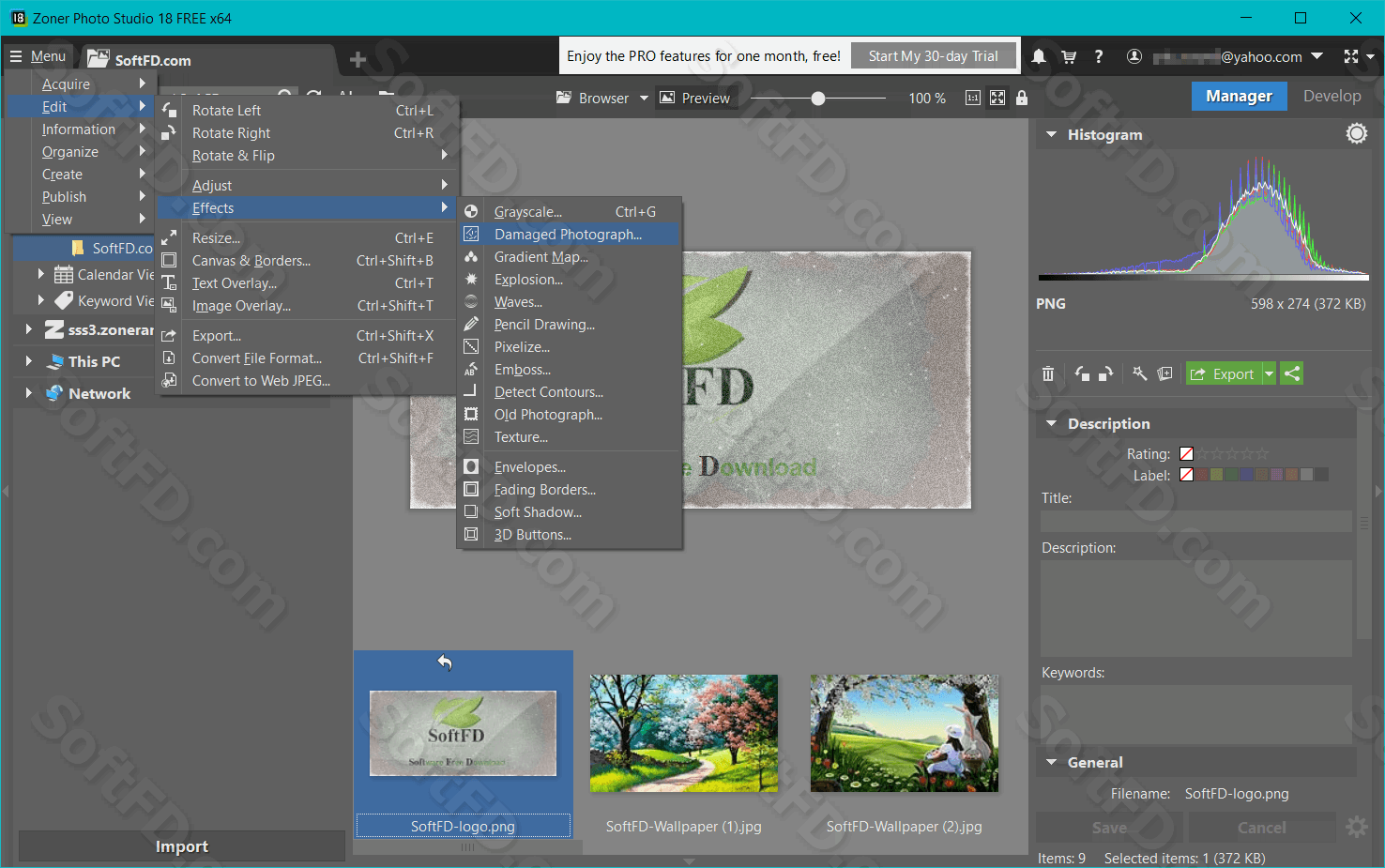
Task: Open Histogram settings gear icon
Action: click(1357, 134)
